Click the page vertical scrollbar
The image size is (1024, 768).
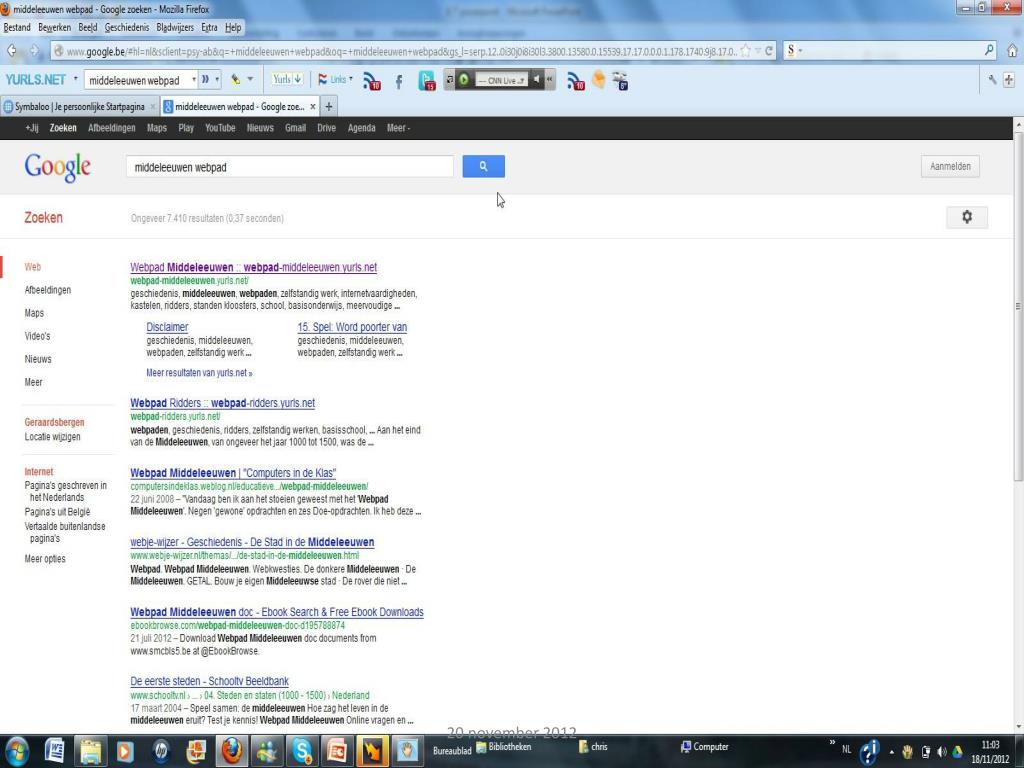click(x=1018, y=307)
